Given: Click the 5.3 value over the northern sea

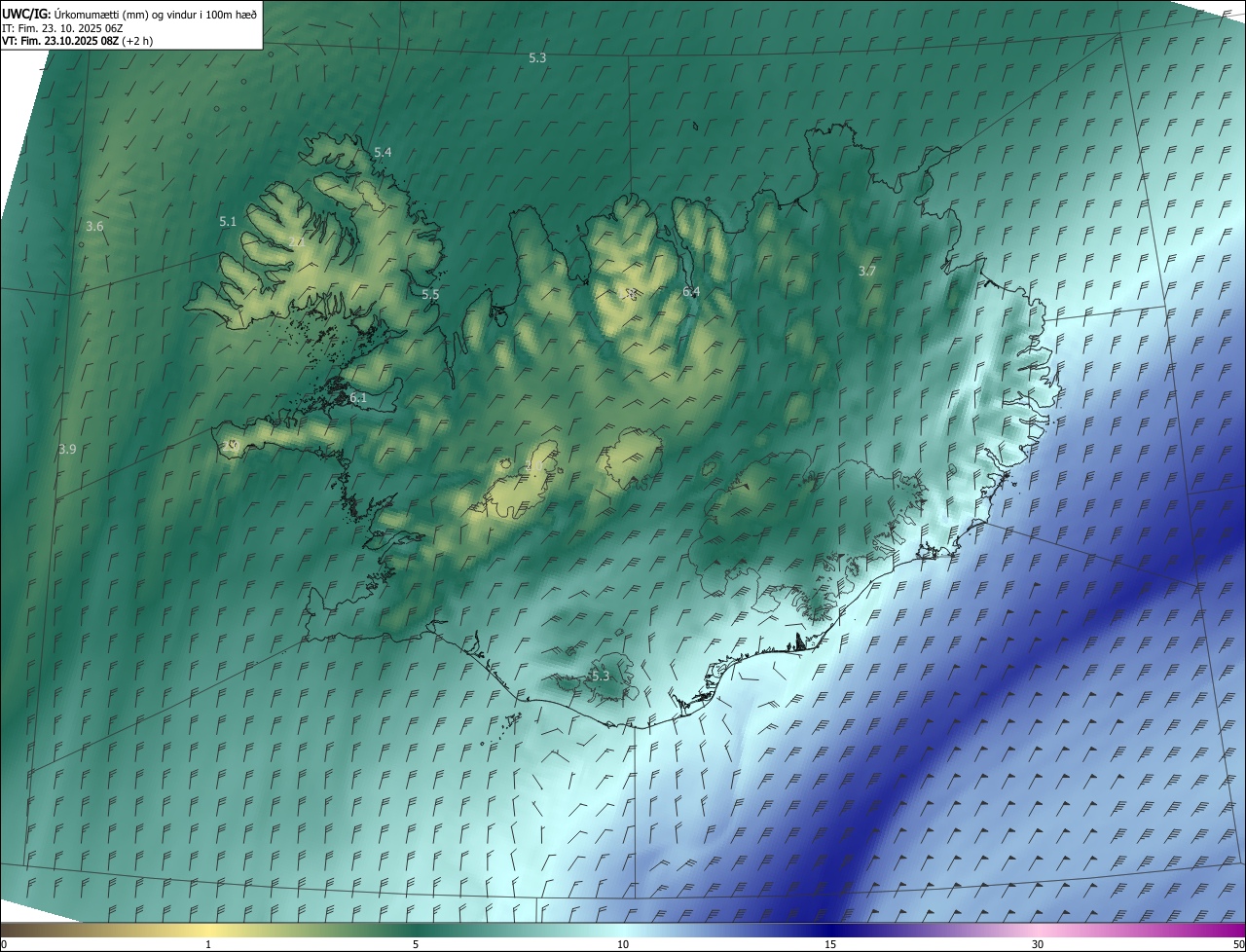Looking at the screenshot, I should tap(537, 58).
